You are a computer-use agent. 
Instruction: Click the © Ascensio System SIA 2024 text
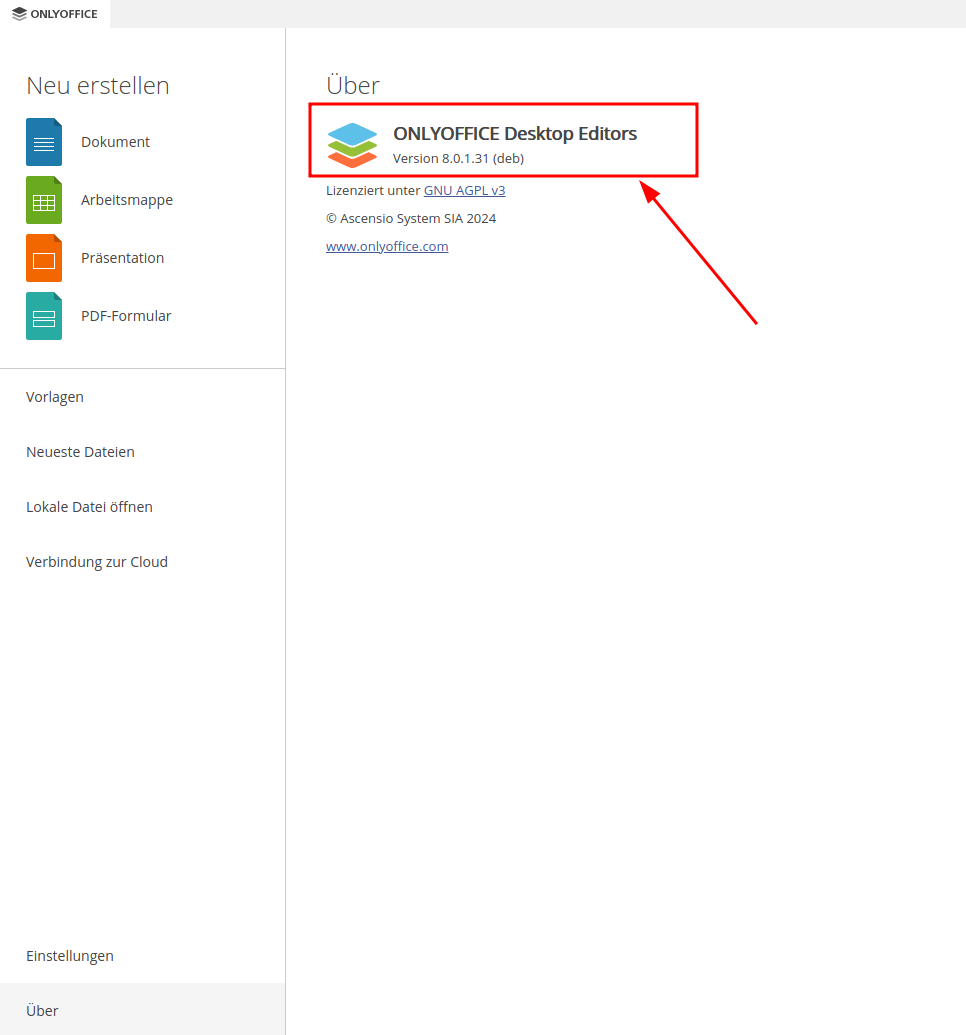[411, 218]
